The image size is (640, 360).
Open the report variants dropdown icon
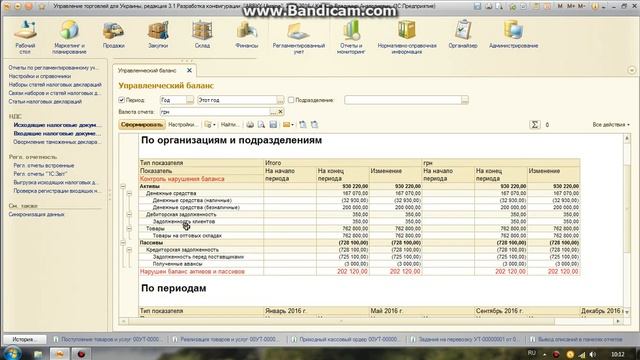(210, 124)
